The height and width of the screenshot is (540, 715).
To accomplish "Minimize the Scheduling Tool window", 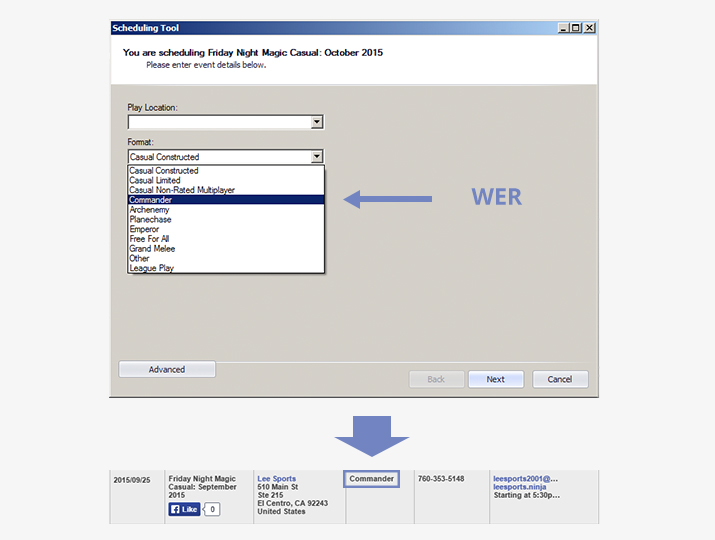I will click(564, 28).
